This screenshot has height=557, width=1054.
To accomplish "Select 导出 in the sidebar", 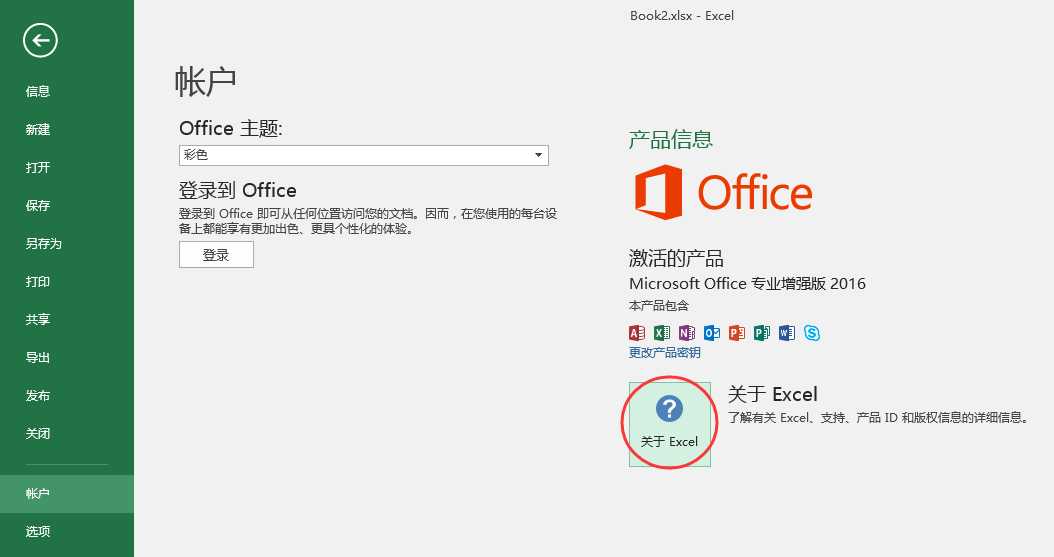I will click(67, 357).
